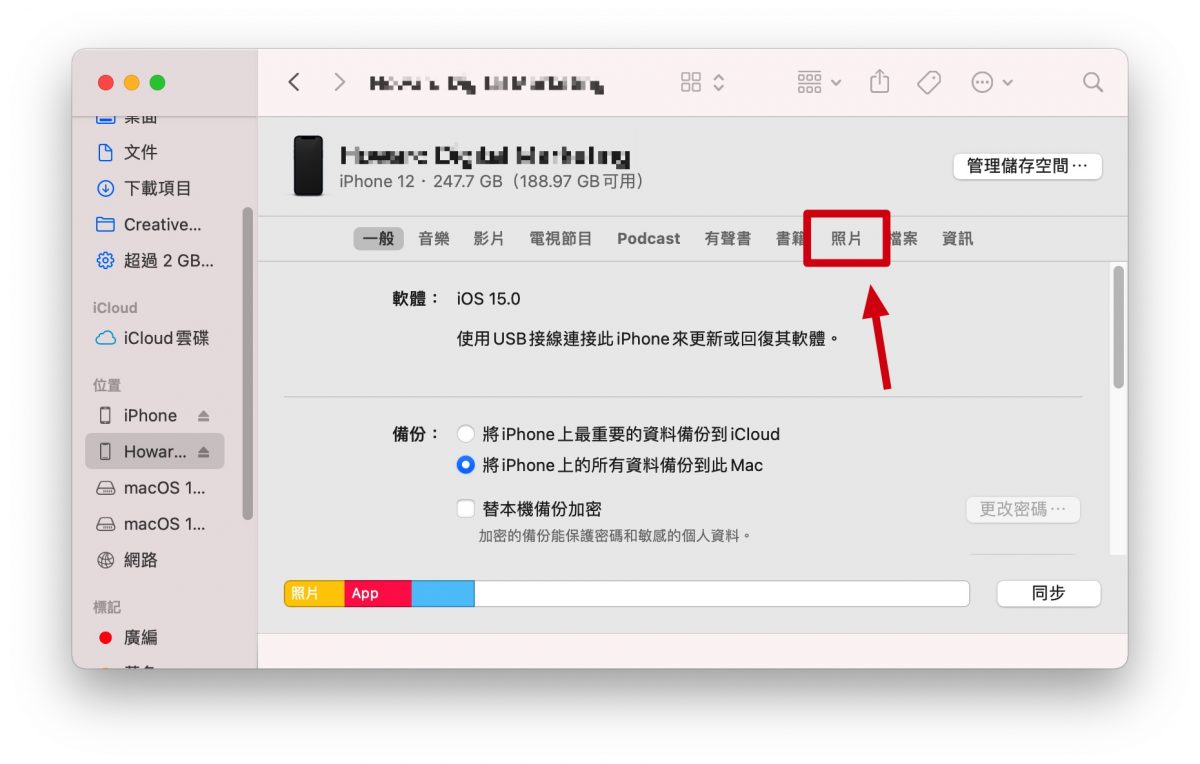Select the 一般 tab
Viewport: 1200px width, 764px height.
(378, 238)
